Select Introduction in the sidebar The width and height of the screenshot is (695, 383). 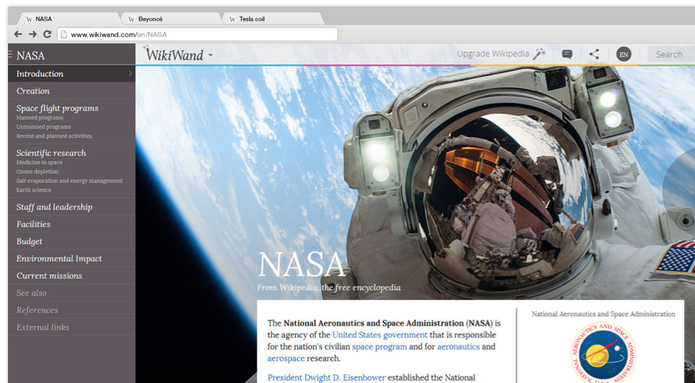(x=71, y=74)
